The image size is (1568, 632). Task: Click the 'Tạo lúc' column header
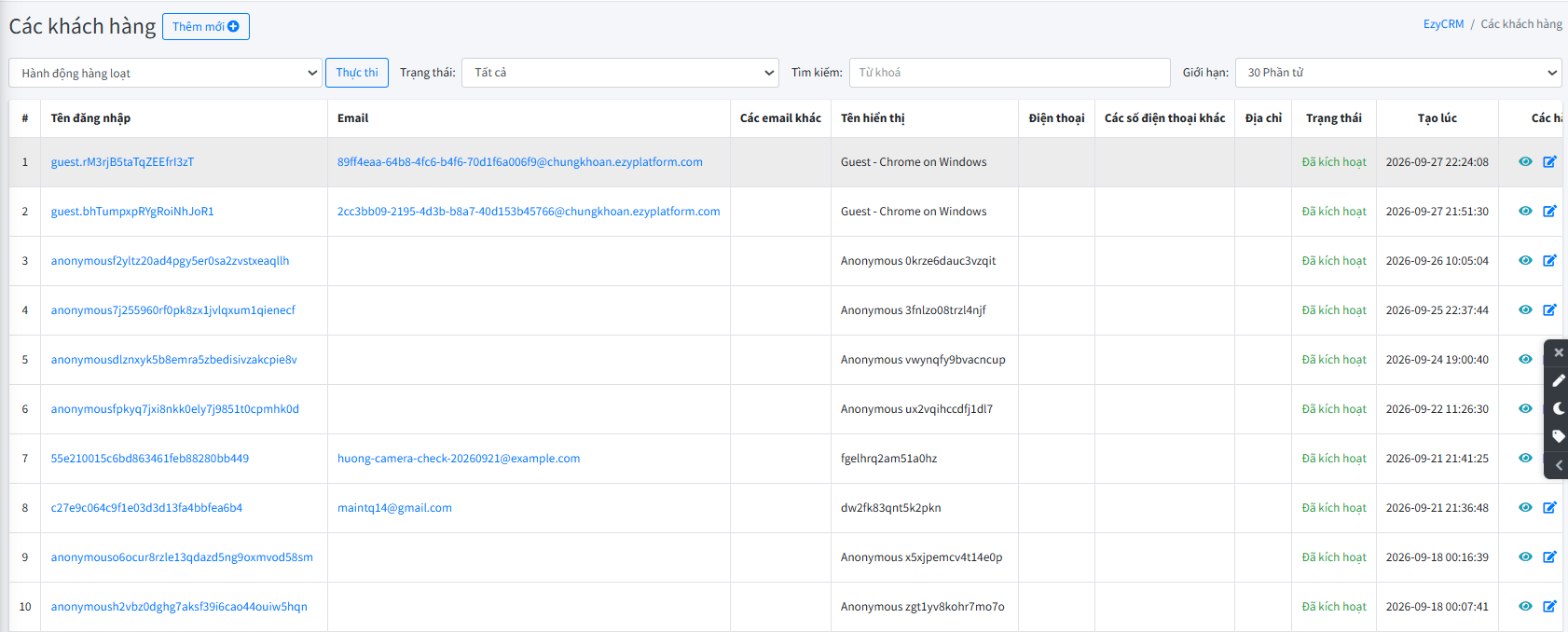(1437, 118)
